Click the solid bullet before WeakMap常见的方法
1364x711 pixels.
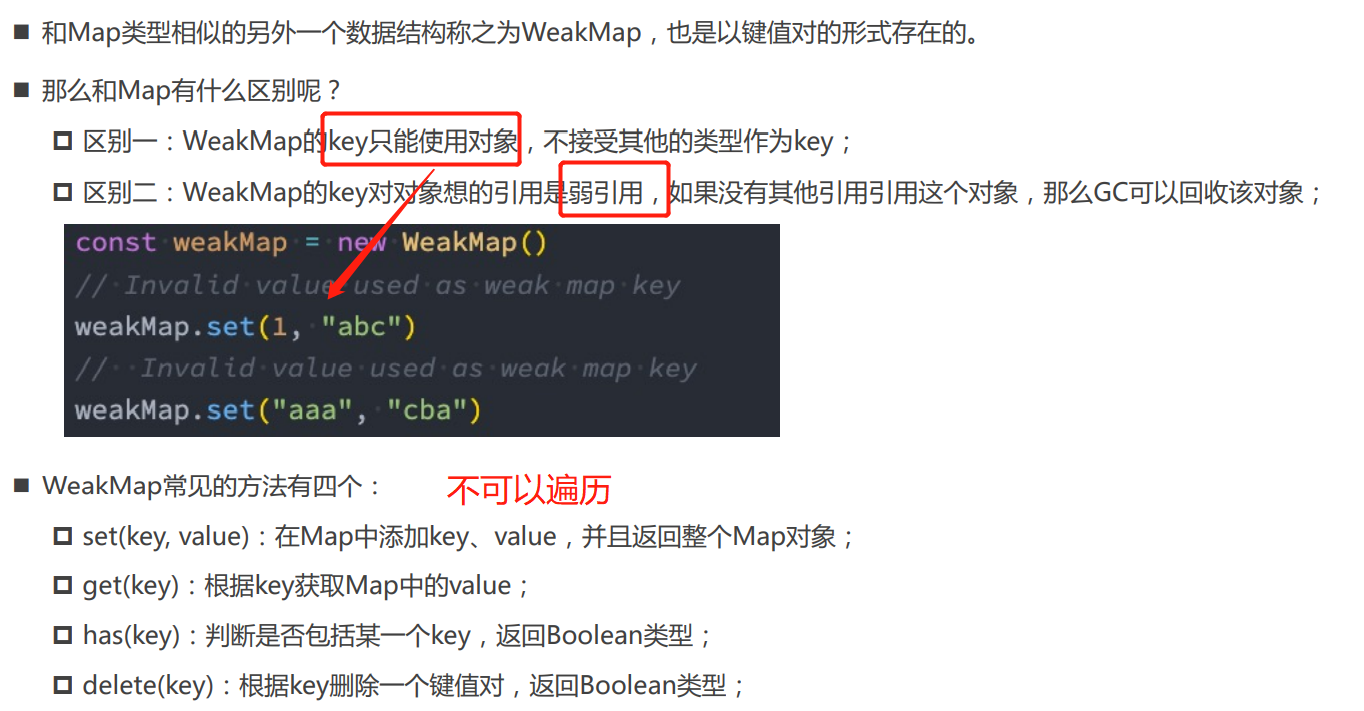click(22, 486)
